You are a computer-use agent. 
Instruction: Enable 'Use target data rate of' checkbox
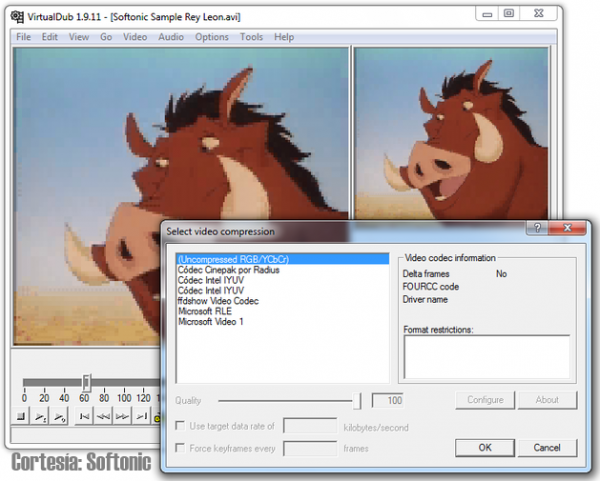(180, 427)
